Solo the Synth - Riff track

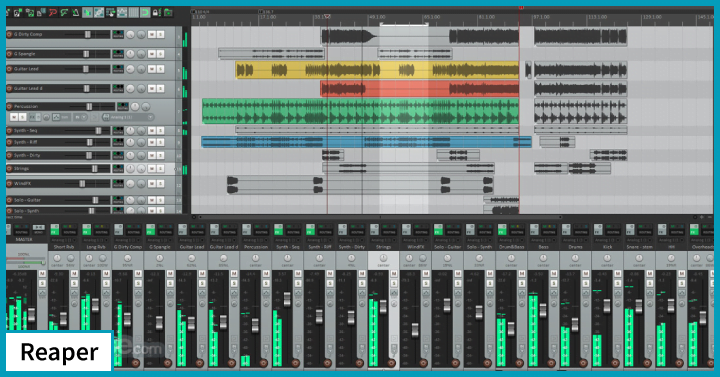click(160, 142)
